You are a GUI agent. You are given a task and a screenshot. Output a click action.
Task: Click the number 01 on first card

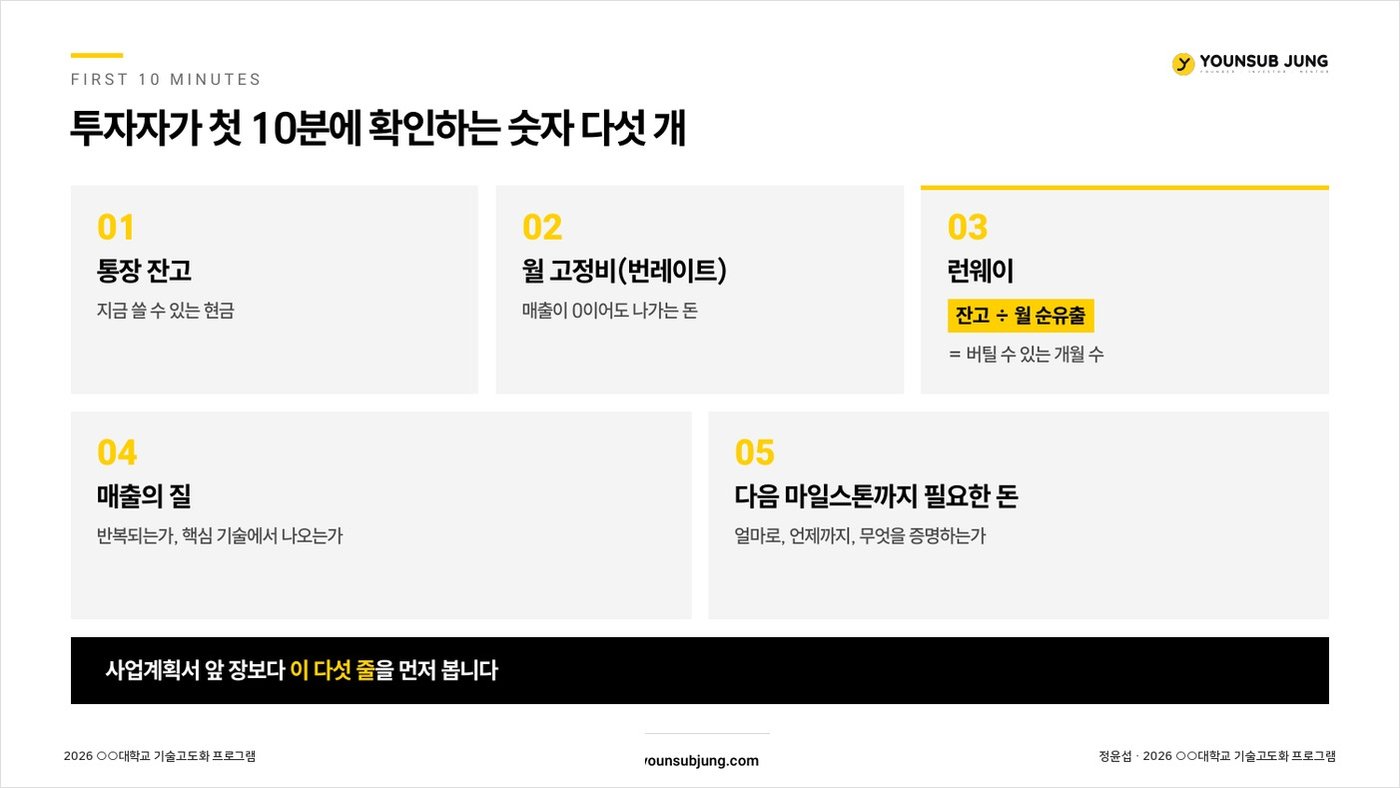pos(116,227)
